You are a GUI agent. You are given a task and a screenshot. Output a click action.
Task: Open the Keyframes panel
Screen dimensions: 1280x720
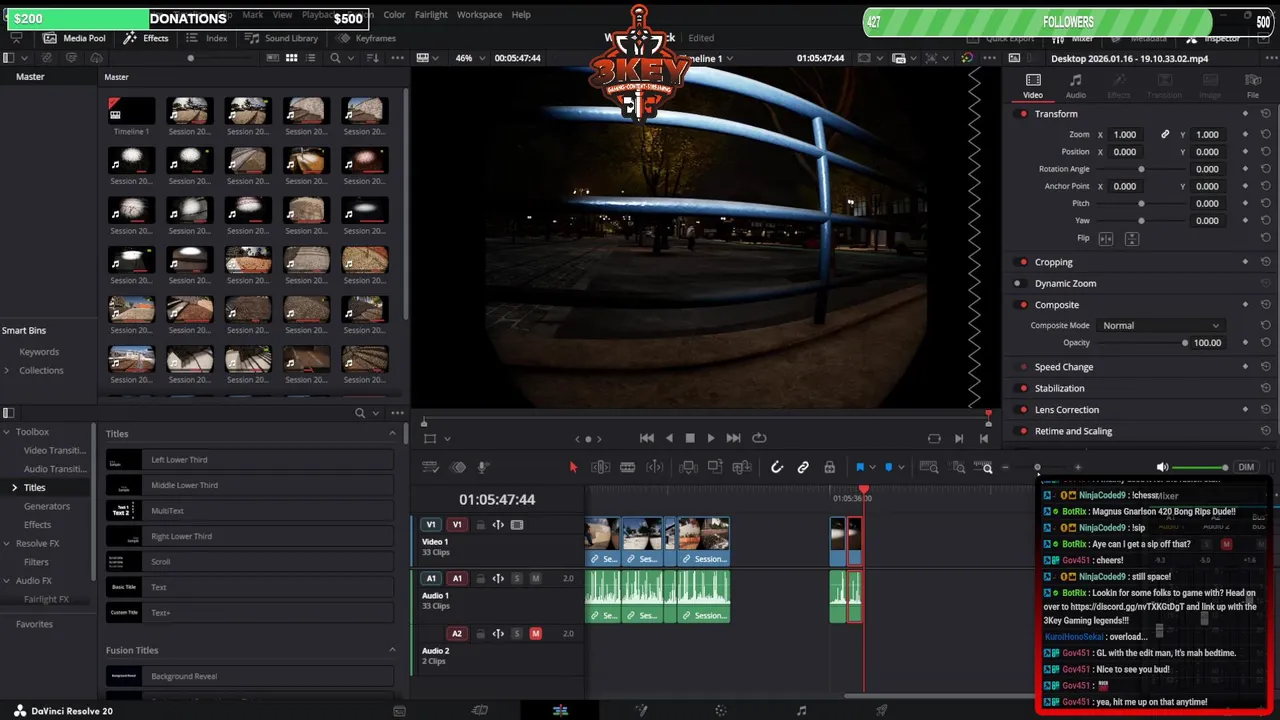[366, 38]
